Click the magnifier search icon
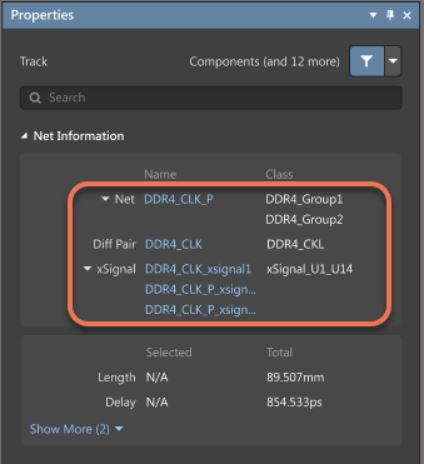Image resolution: width=424 pixels, height=464 pixels. tap(35, 98)
